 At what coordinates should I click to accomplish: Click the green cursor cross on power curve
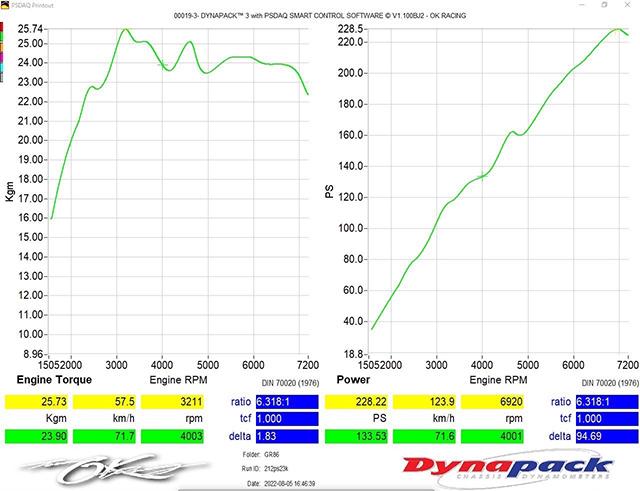[x=482, y=176]
